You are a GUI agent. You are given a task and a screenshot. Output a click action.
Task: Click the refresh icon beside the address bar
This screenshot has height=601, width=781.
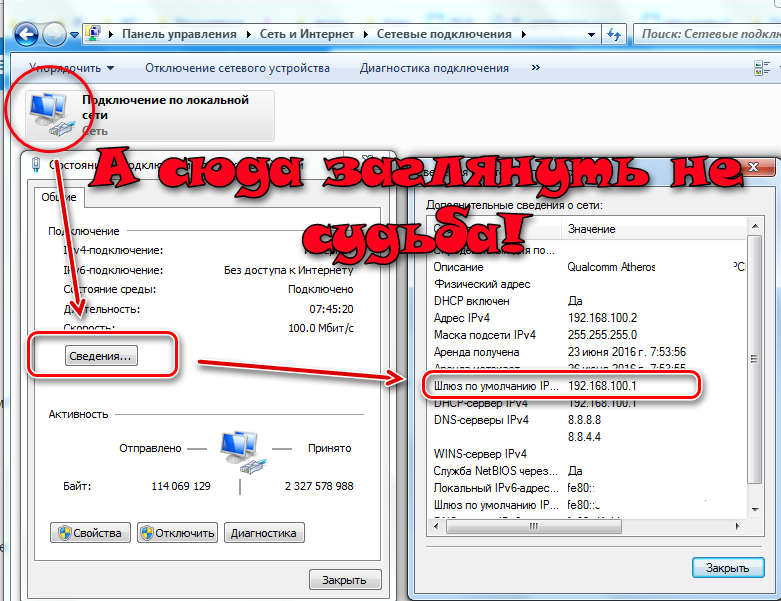[615, 34]
